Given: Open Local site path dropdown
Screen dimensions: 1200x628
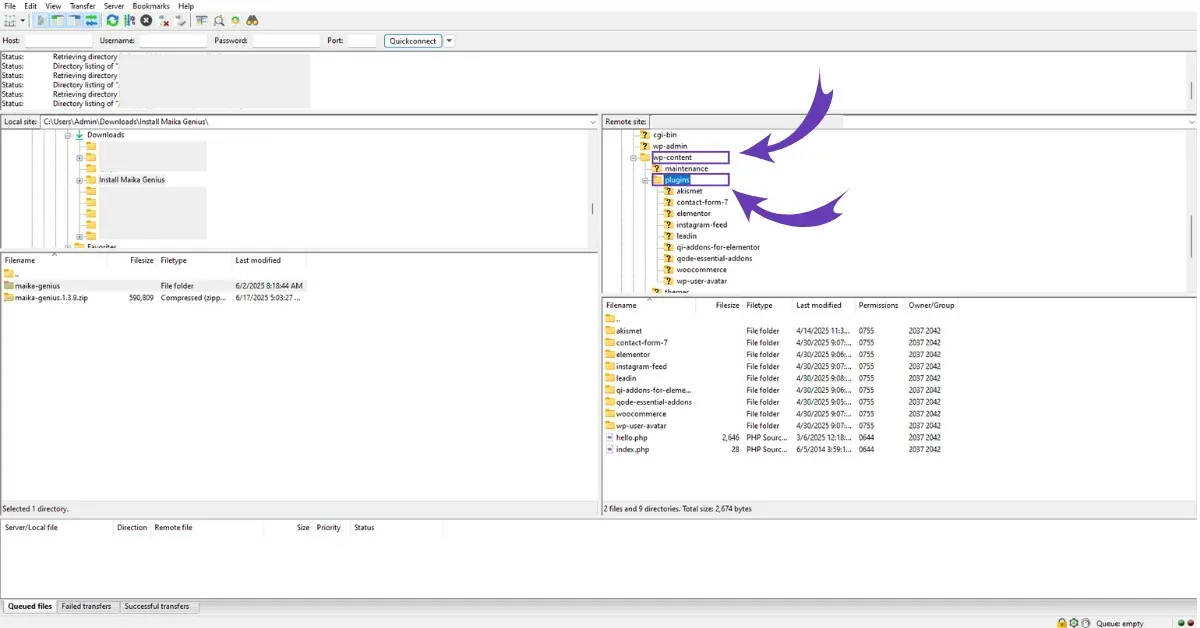Looking at the screenshot, I should (x=592, y=122).
